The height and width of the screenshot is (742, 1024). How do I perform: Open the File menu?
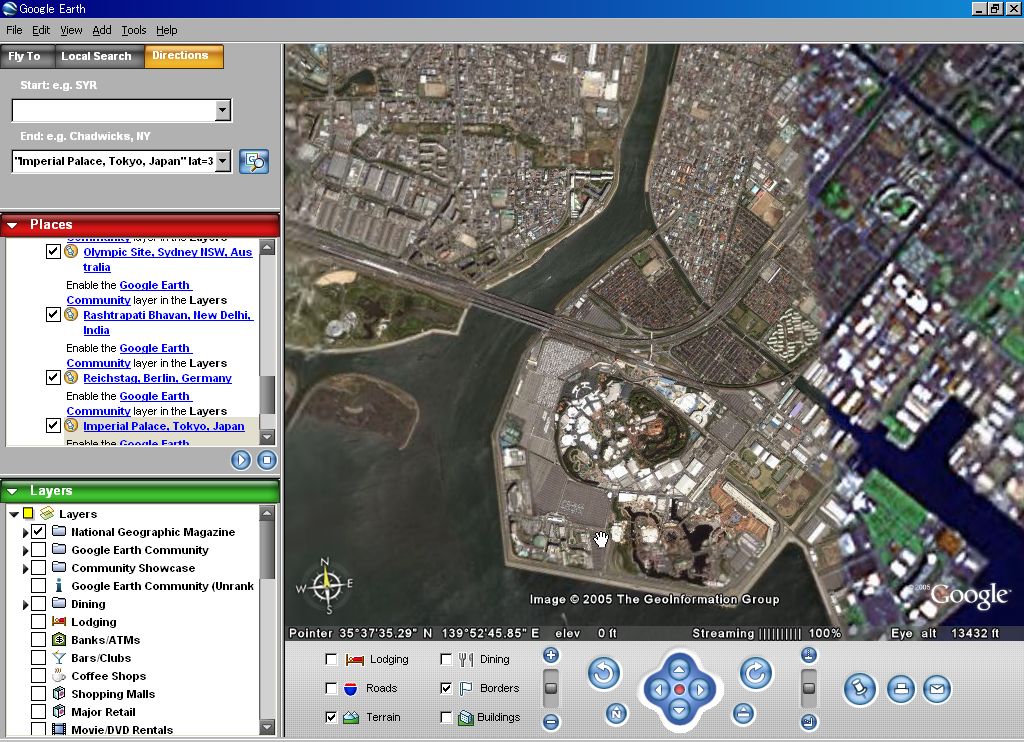pos(14,30)
